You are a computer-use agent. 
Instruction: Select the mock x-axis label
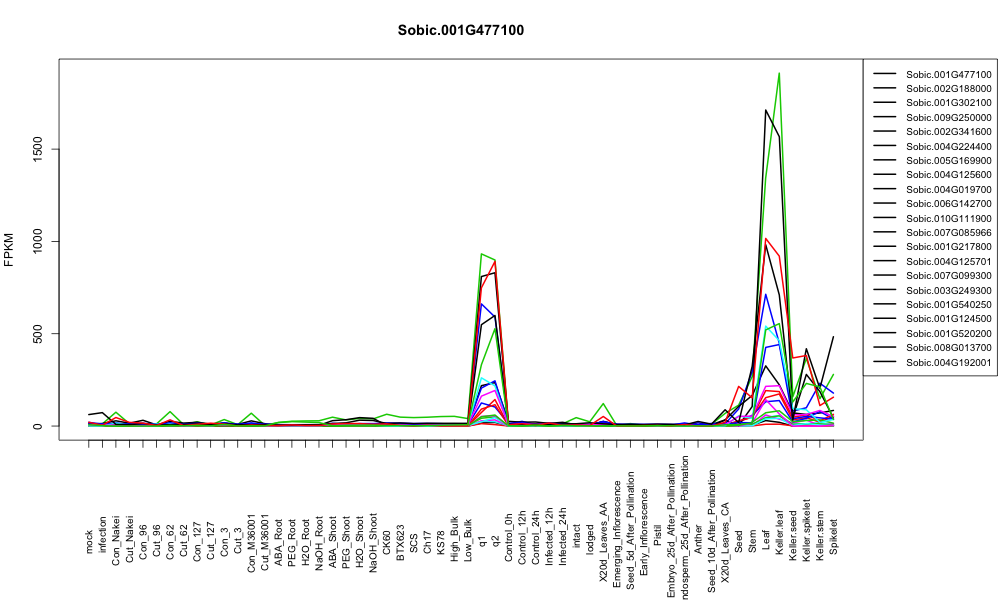pos(89,542)
